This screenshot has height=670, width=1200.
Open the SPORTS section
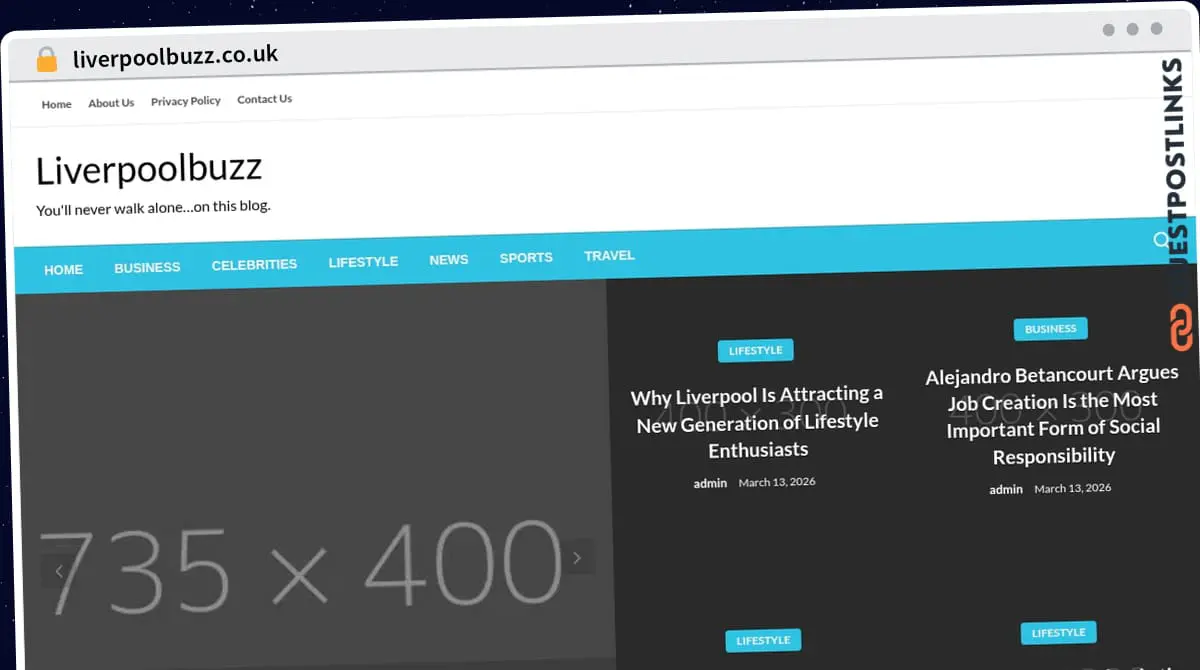tap(526, 258)
